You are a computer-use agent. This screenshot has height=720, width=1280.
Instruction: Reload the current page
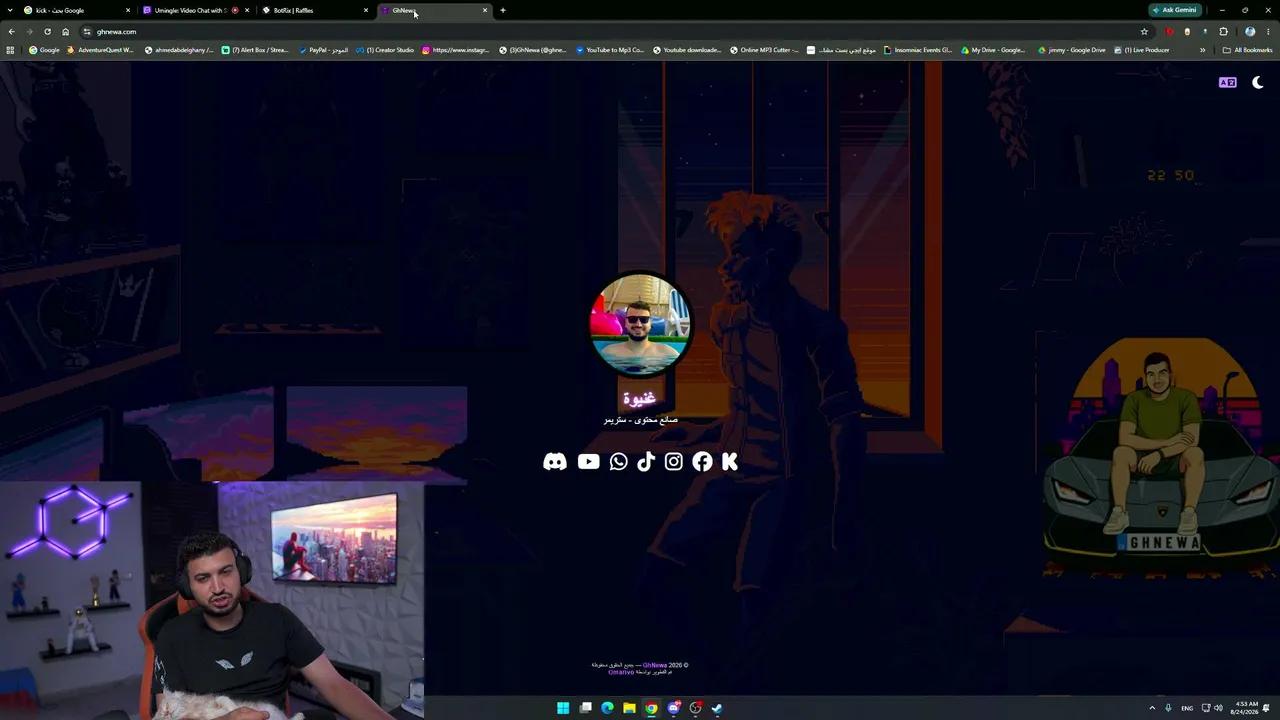pos(47,32)
